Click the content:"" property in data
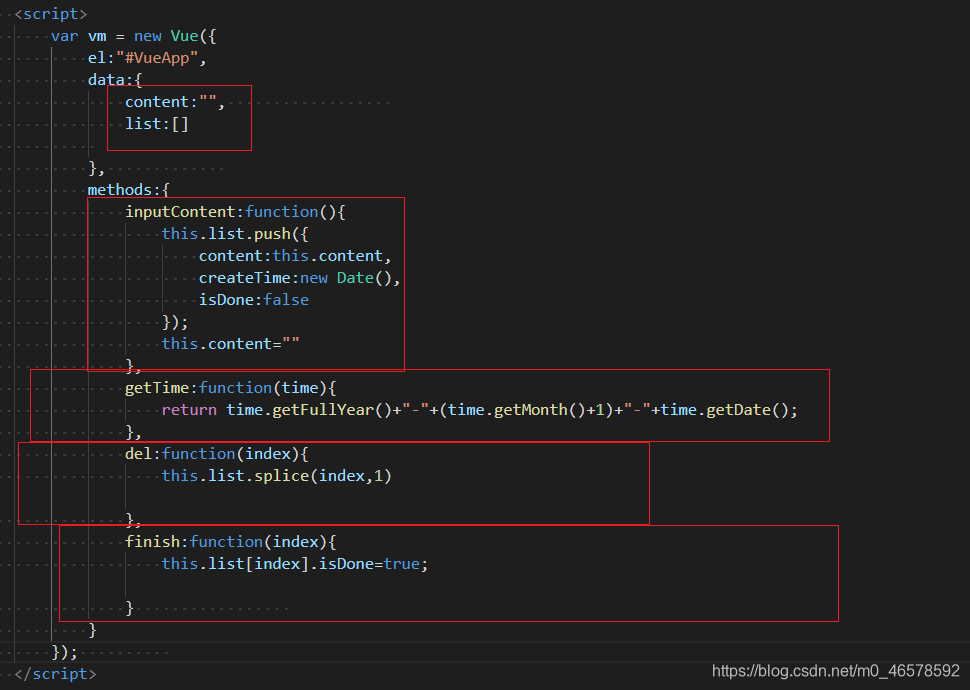970x690 pixels. [175, 102]
